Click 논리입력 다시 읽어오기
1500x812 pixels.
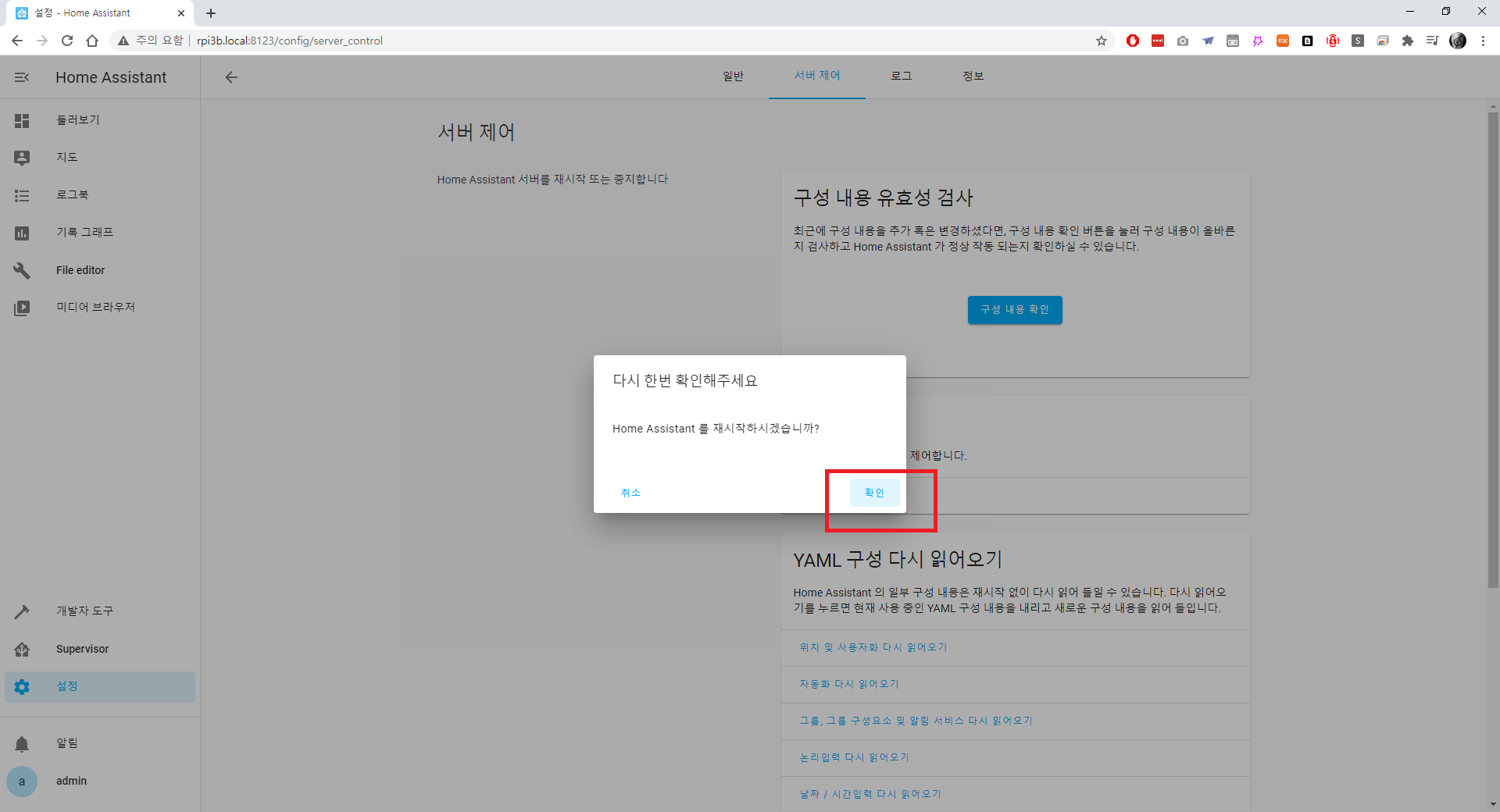pos(854,757)
